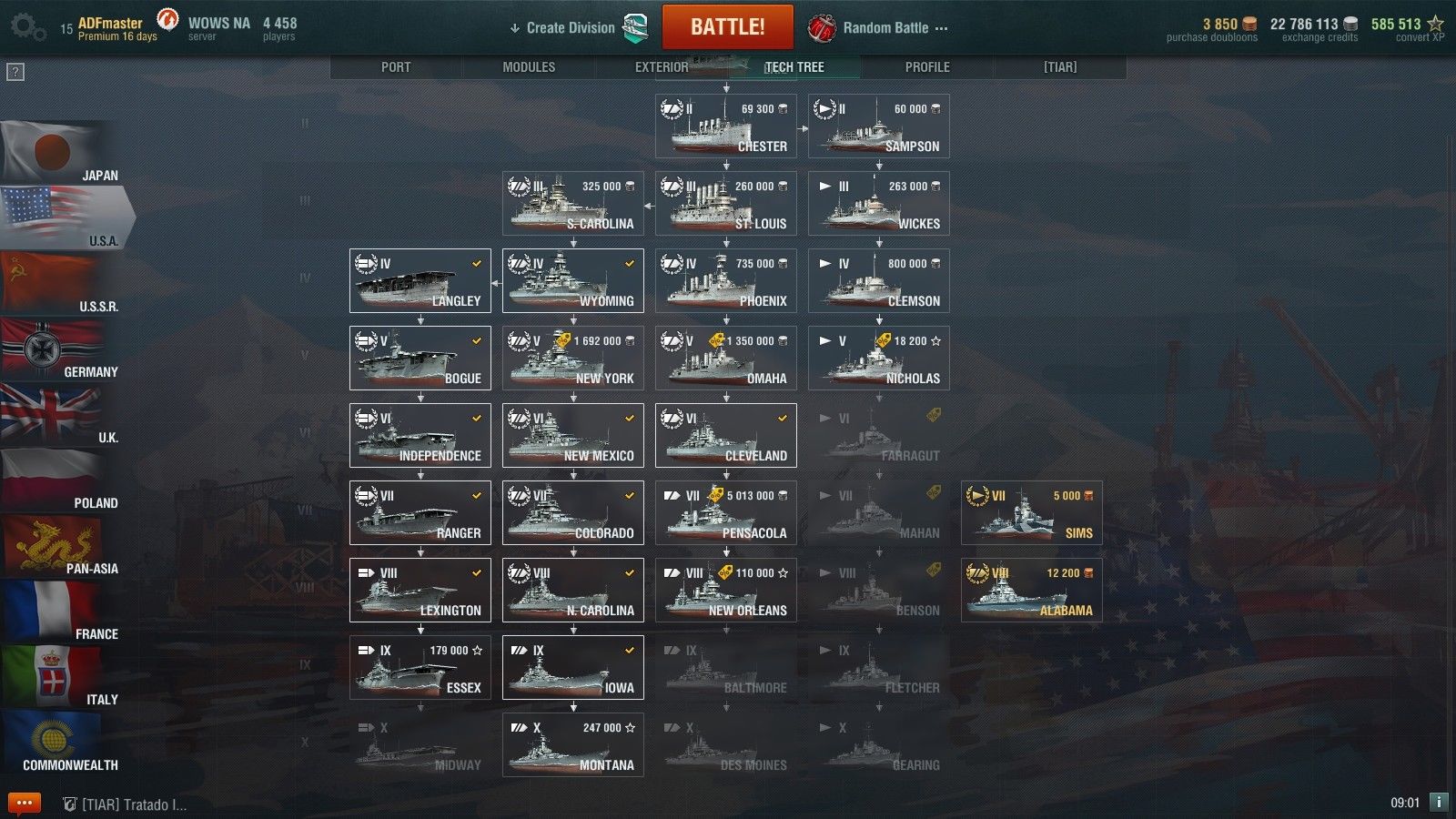Click the convert XP star icon

1435,24
